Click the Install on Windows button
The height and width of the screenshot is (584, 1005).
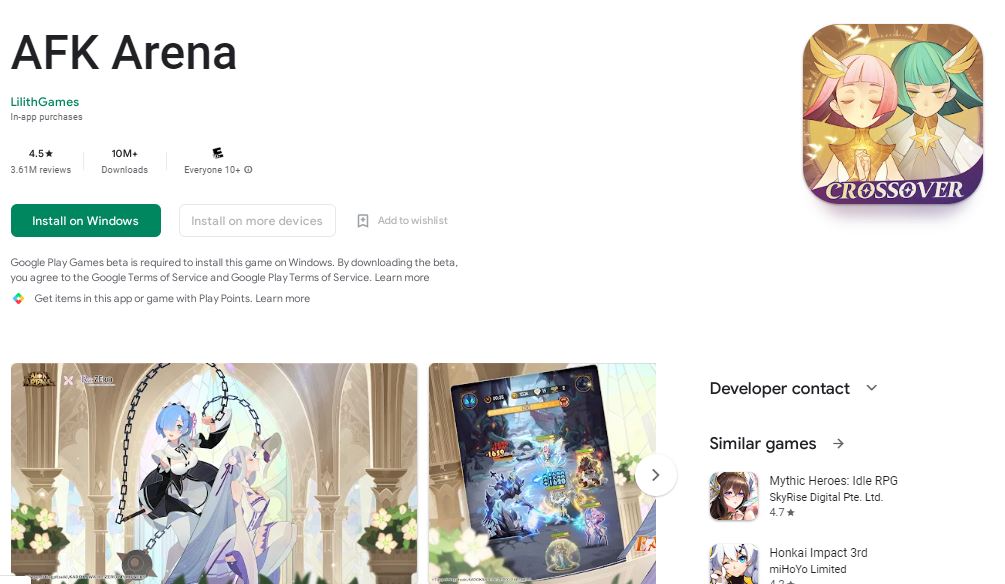coord(86,221)
